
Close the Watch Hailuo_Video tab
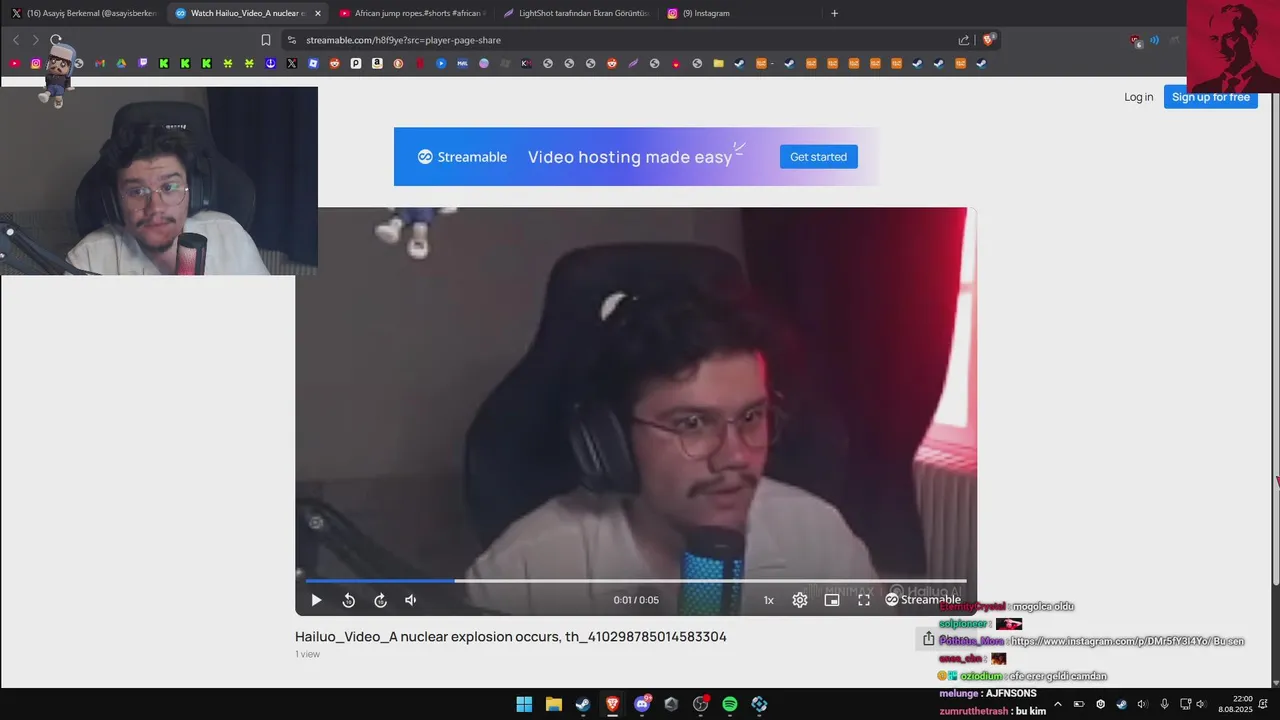pyautogui.click(x=318, y=13)
